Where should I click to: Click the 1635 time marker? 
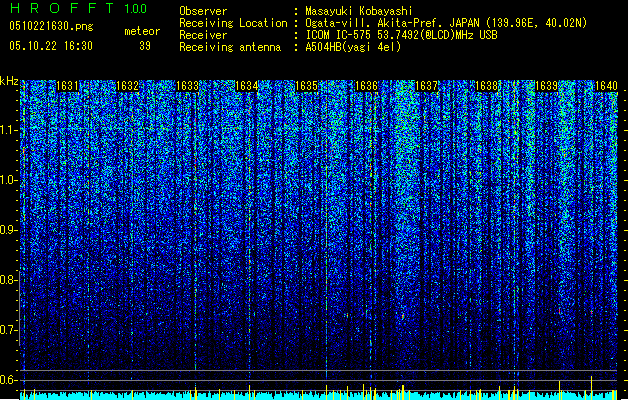tap(306, 86)
